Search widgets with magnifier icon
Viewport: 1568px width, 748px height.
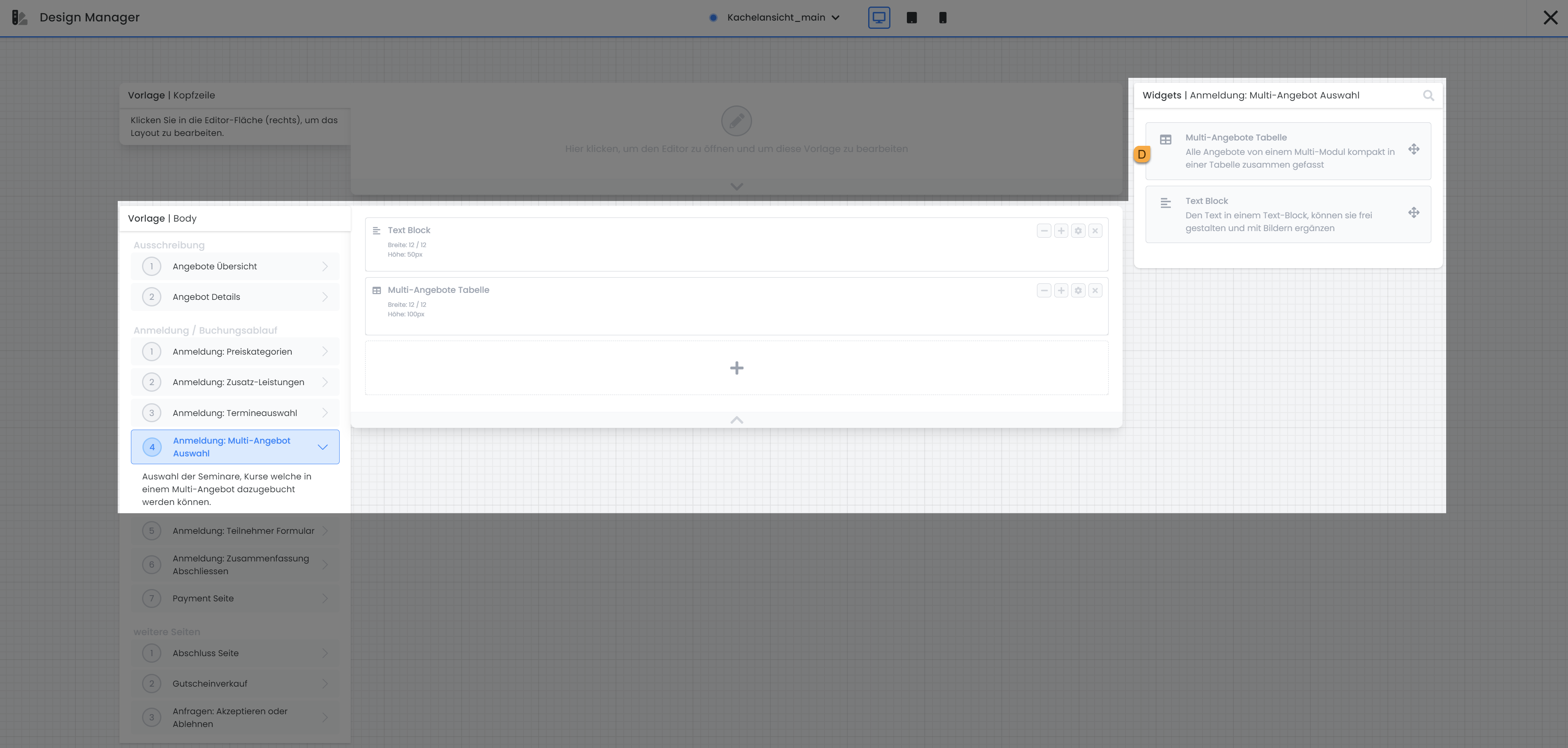click(x=1428, y=96)
